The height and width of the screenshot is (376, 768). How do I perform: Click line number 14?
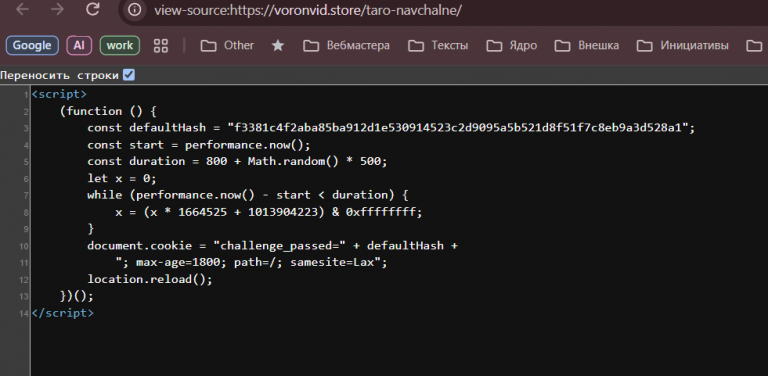tap(24, 313)
